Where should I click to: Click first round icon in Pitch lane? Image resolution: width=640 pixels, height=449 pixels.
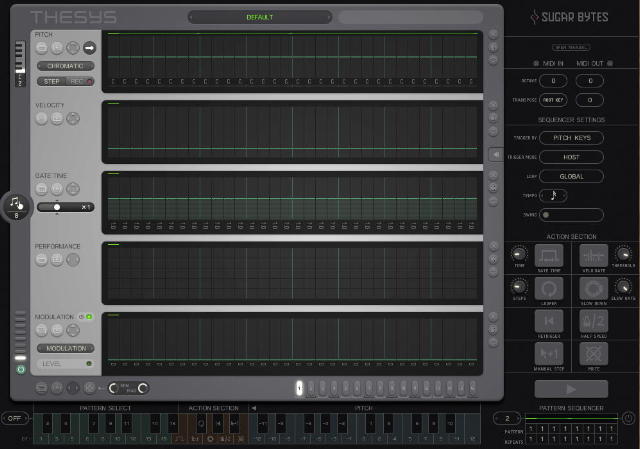point(41,48)
